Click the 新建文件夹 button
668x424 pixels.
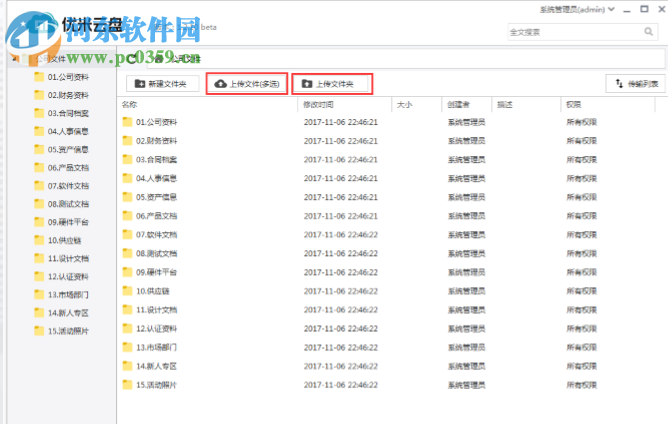coord(162,84)
